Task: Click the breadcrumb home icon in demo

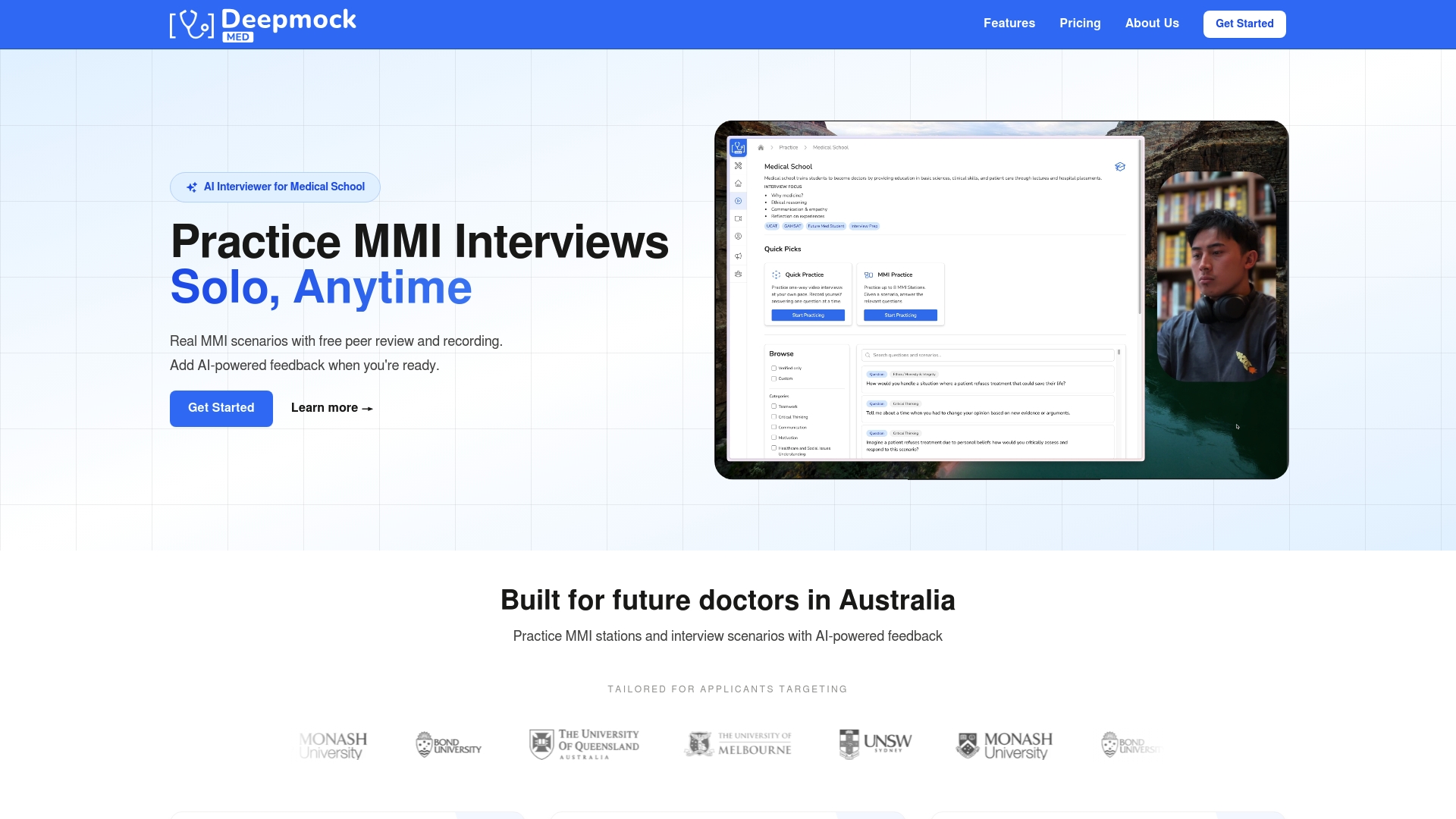Action: [x=761, y=148]
